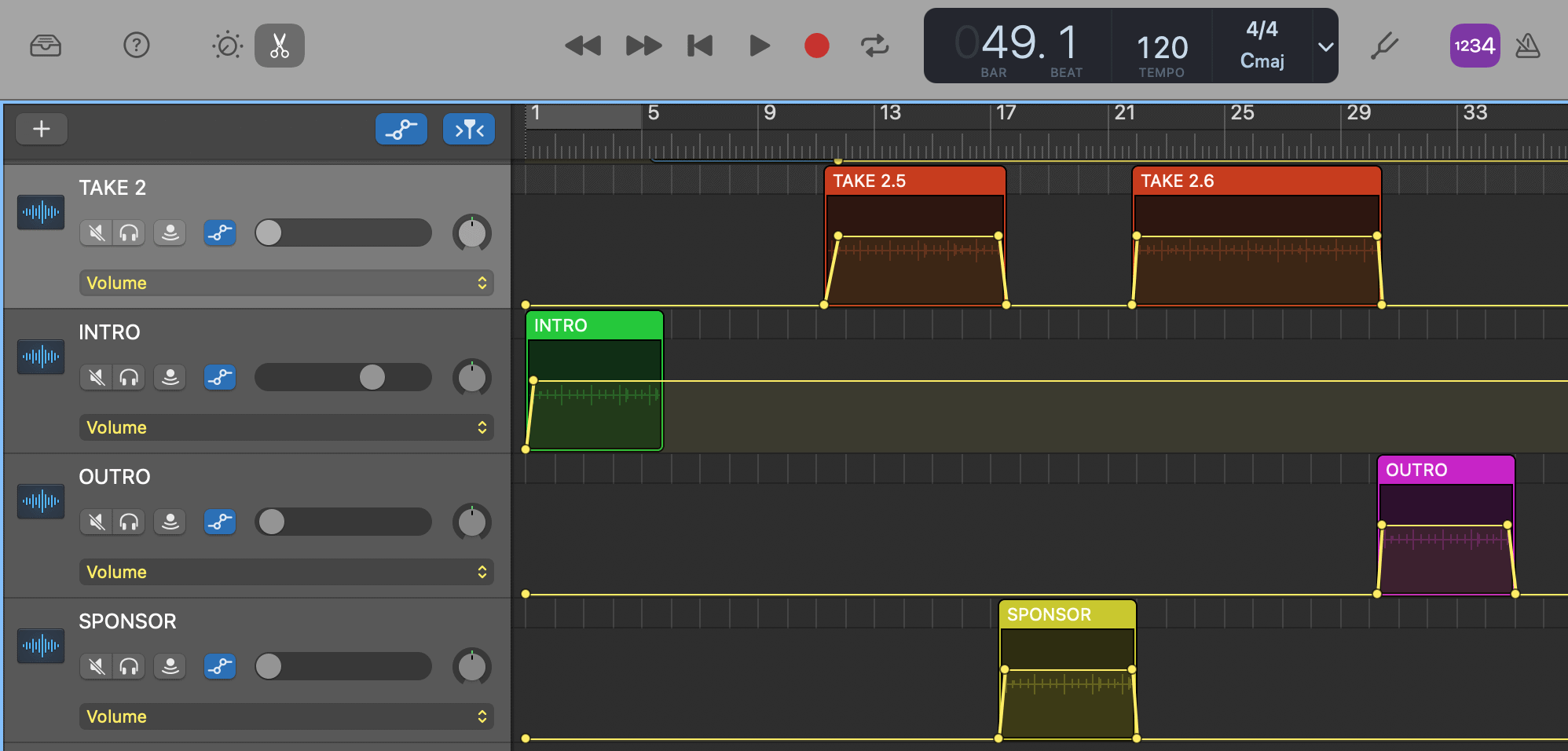Mute the INTRO track
This screenshot has height=751, width=1568.
[x=96, y=377]
